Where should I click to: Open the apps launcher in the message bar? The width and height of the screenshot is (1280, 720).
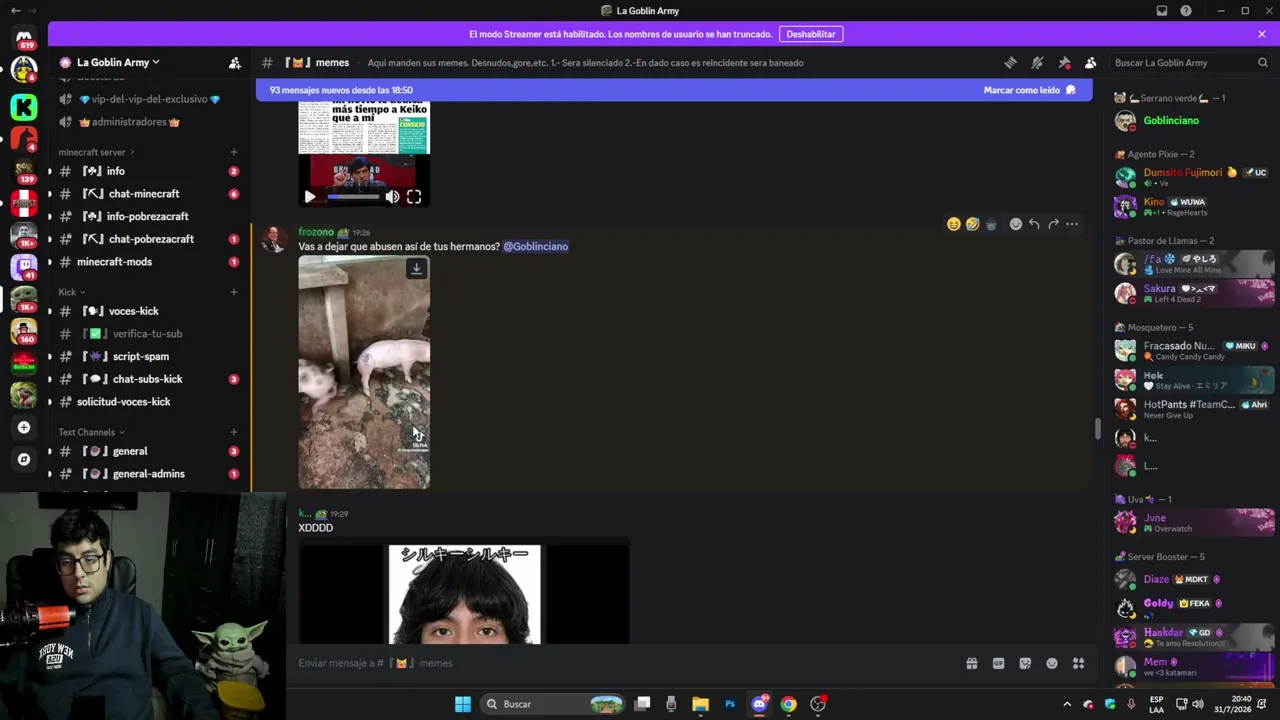click(1078, 663)
